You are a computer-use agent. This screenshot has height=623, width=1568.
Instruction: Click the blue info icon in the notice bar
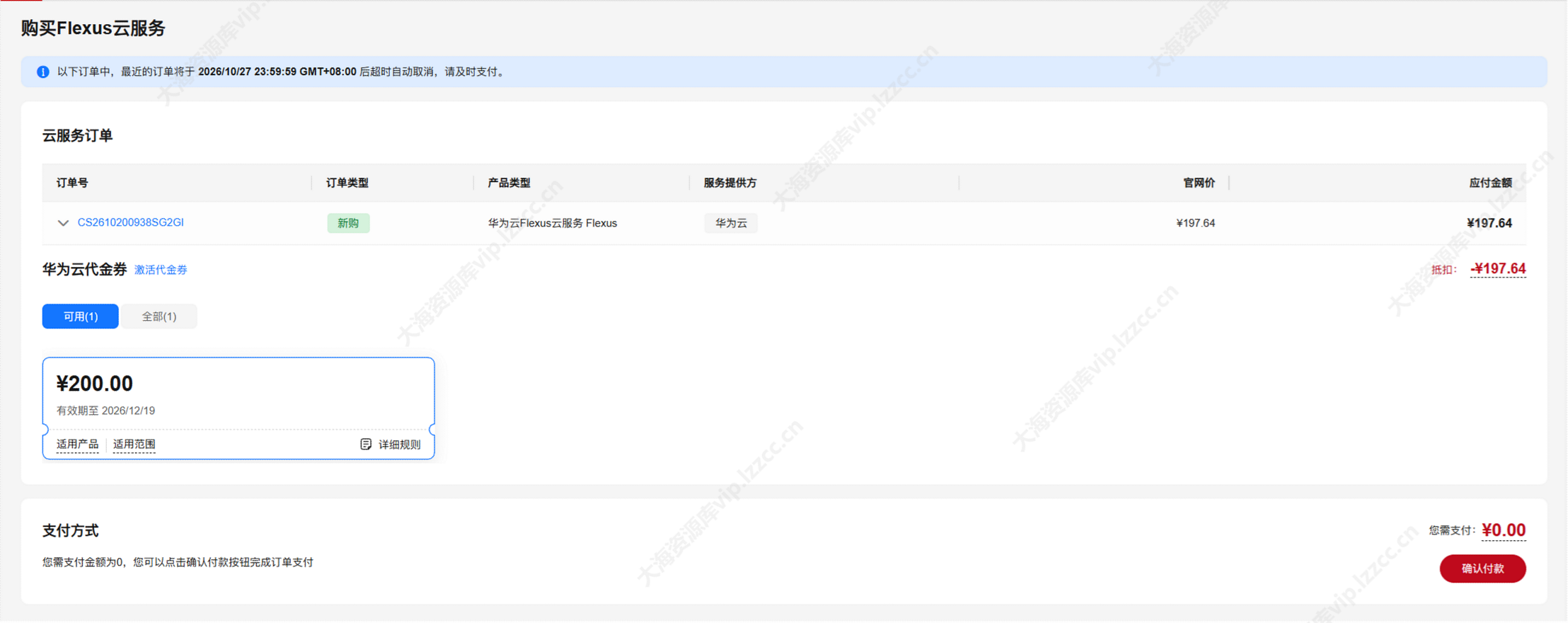[43, 72]
